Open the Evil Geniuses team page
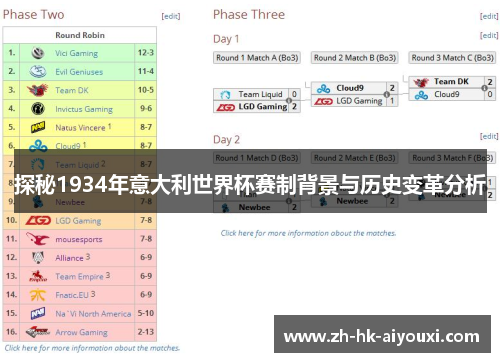The image size is (500, 362). (x=79, y=72)
